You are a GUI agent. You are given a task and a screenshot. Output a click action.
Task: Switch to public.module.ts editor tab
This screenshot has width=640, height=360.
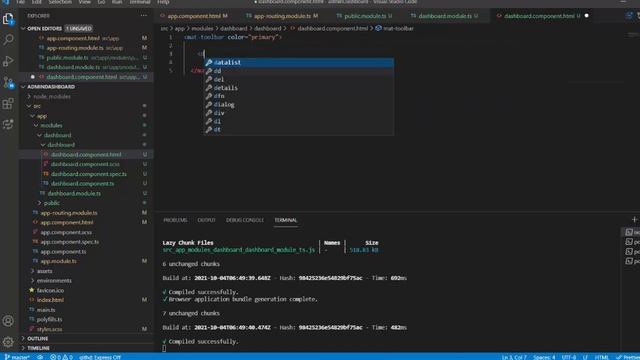(364, 16)
